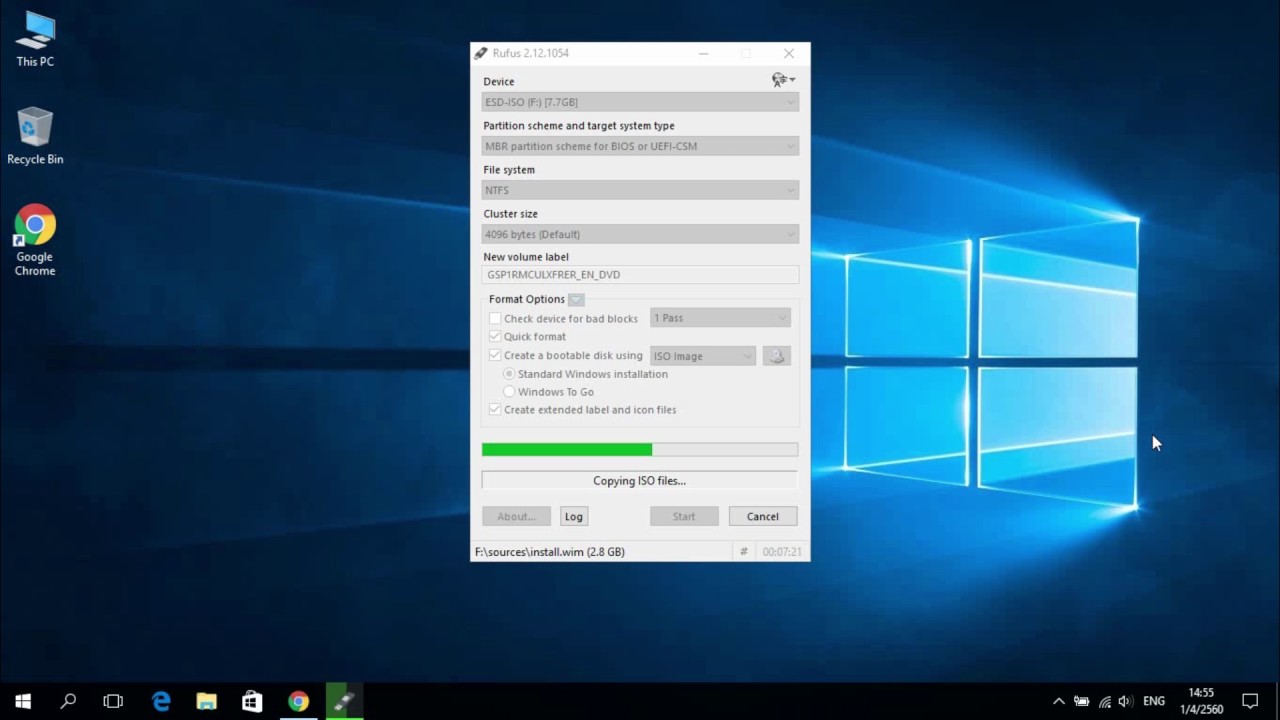
Task: Toggle the Quick format checkbox
Action: click(x=495, y=337)
